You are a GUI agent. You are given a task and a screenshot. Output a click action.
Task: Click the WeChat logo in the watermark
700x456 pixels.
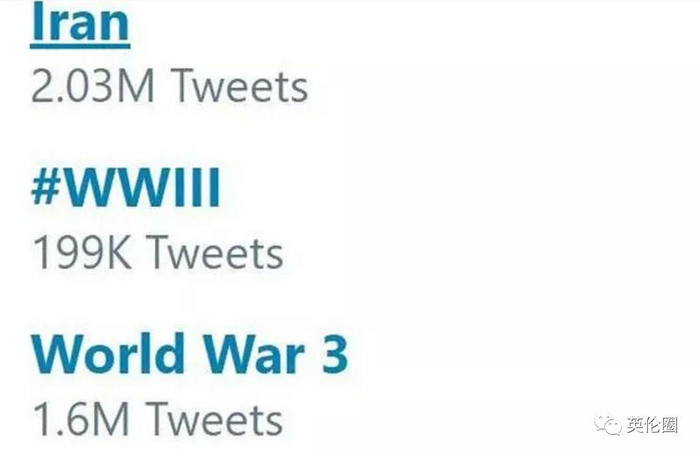[x=609, y=426]
